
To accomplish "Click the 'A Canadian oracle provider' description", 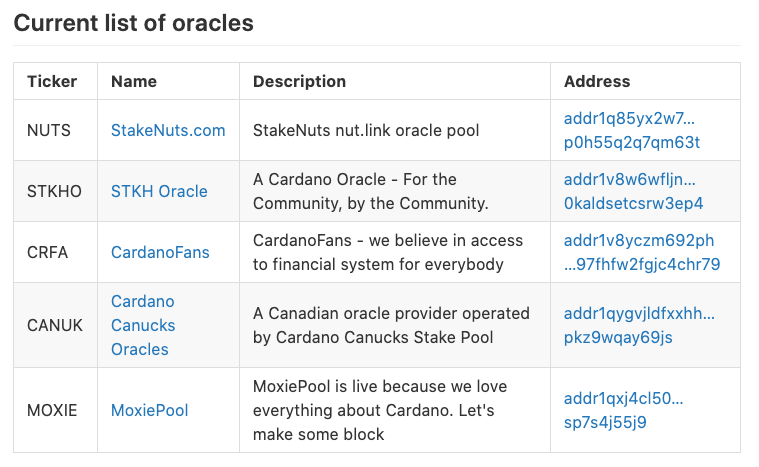I will point(391,325).
